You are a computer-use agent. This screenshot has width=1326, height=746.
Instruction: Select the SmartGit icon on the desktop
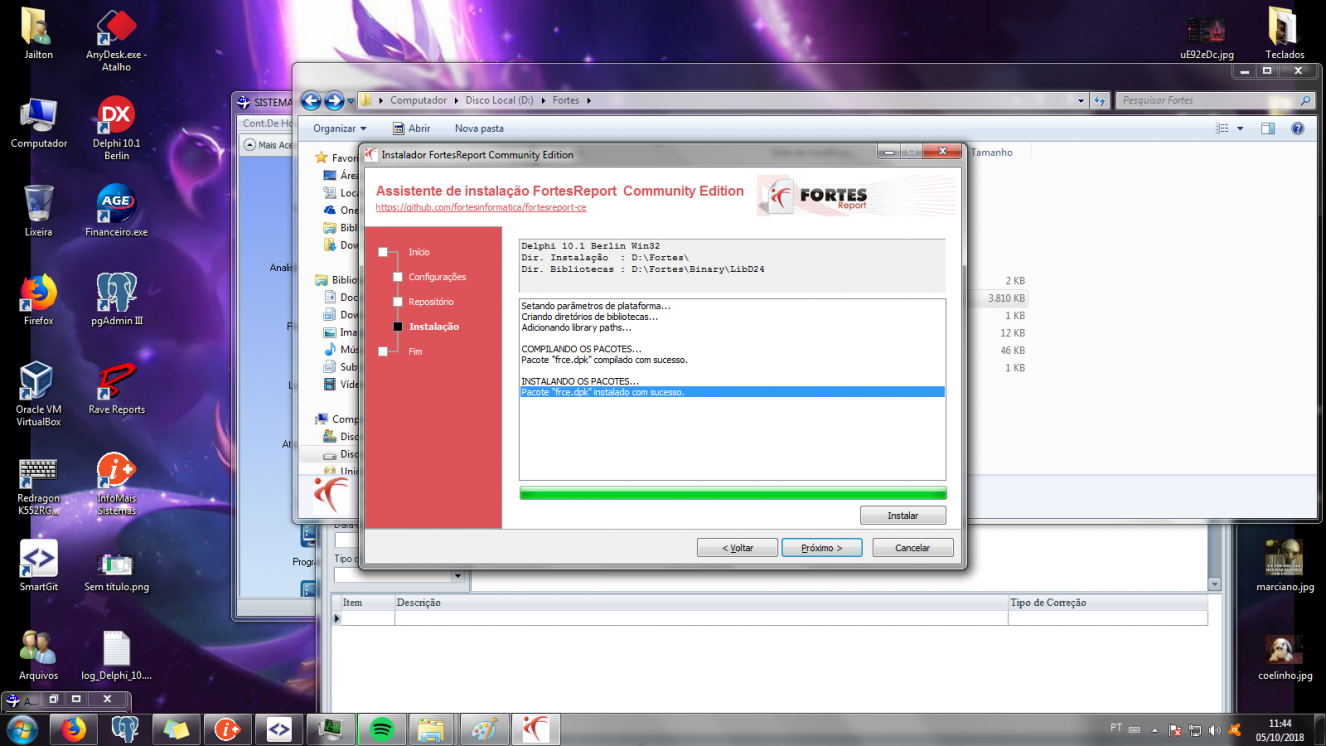[39, 566]
